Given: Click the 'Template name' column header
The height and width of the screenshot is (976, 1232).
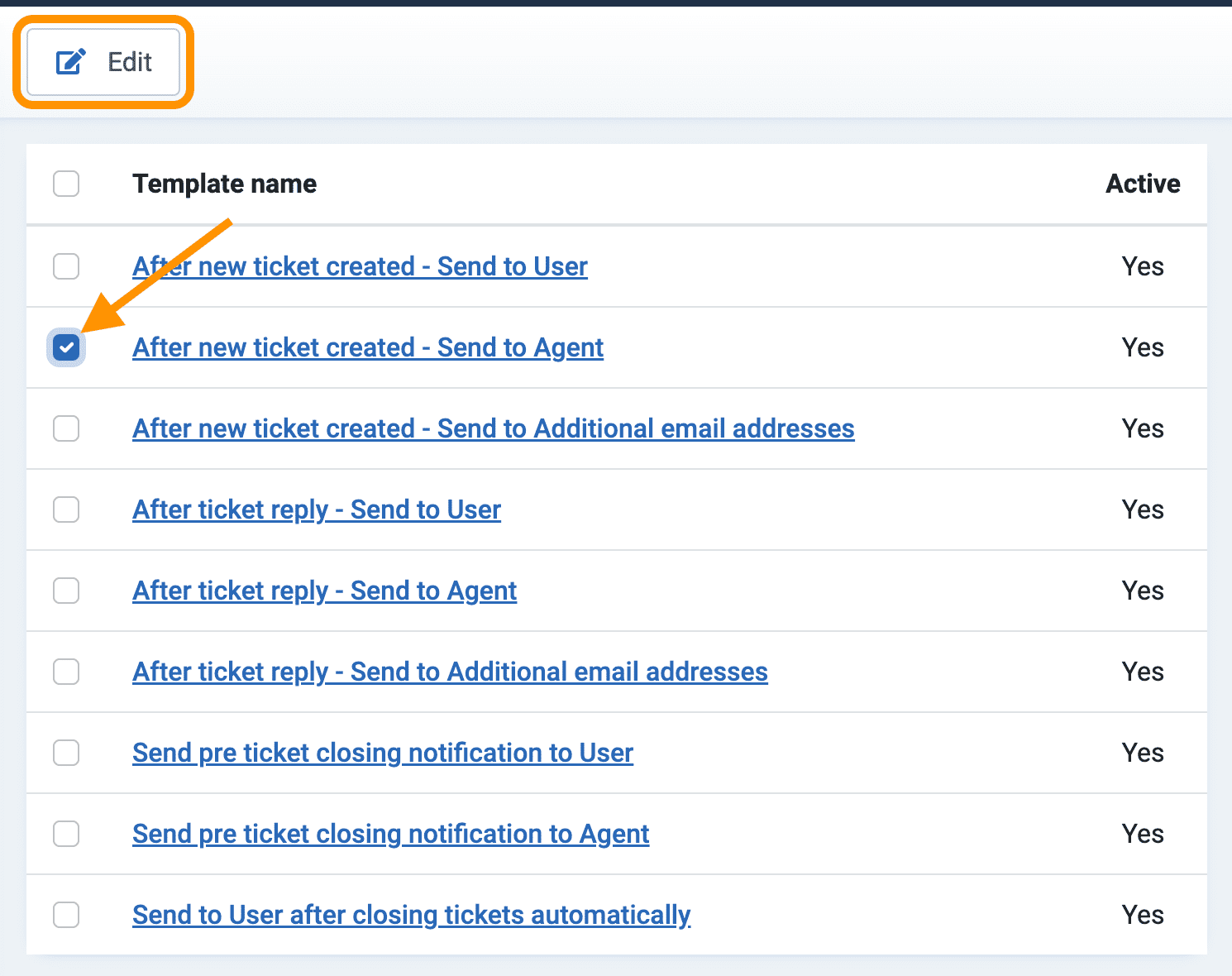Looking at the screenshot, I should (224, 184).
